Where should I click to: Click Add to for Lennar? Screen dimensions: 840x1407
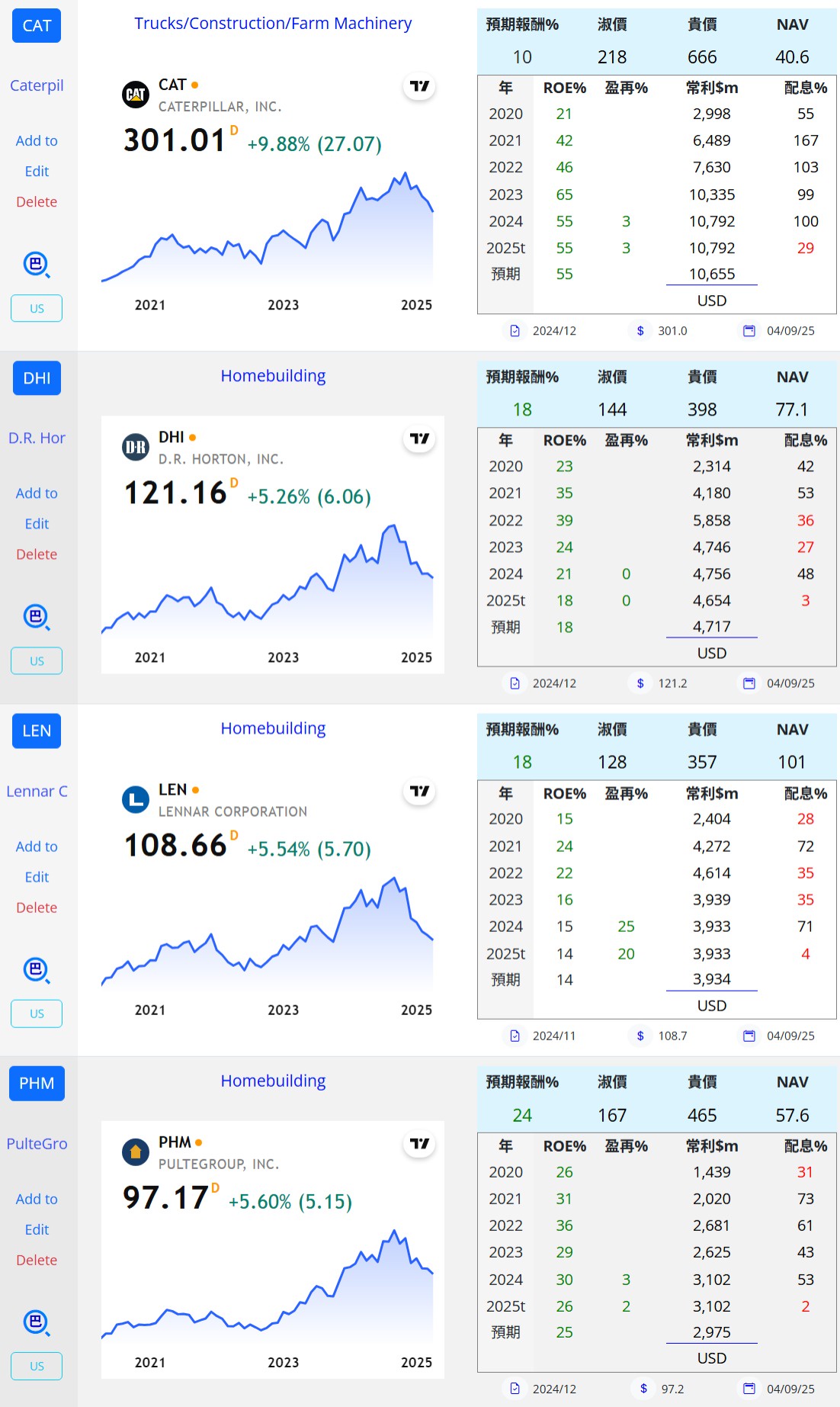37,846
